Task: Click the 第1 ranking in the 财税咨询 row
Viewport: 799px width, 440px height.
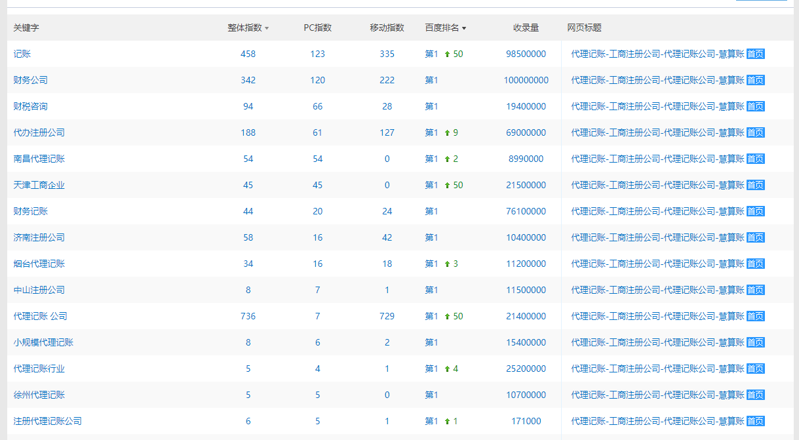Action: [x=432, y=107]
